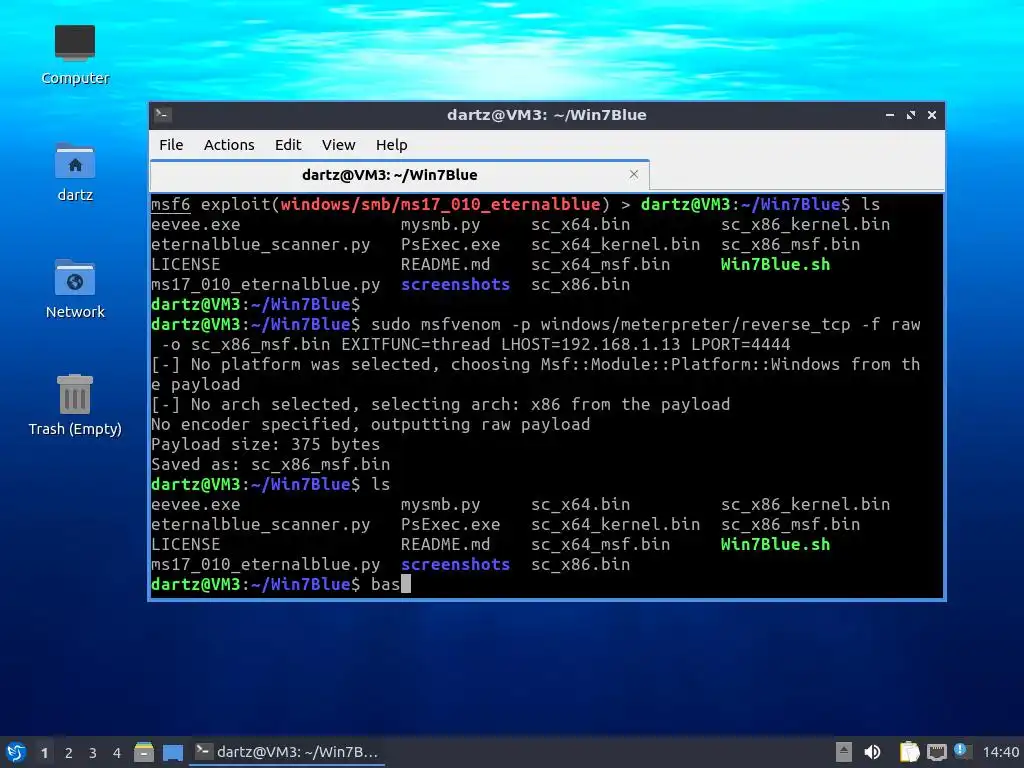Open the wired network tray icon

936,753
